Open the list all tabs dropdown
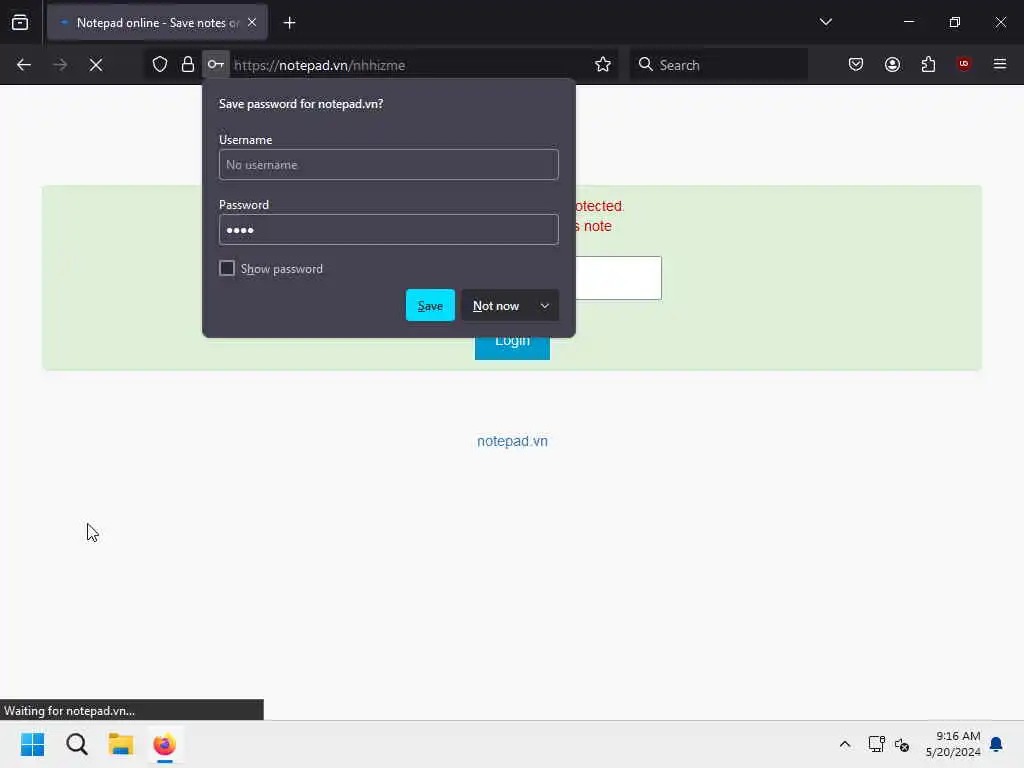The image size is (1024, 768). point(825,22)
